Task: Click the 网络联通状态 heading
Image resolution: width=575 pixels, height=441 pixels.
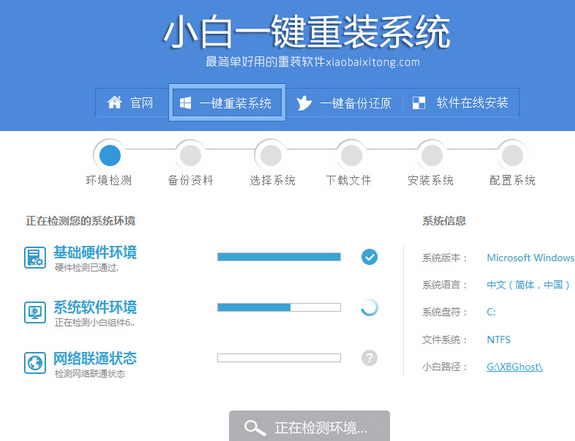Action: 95,358
